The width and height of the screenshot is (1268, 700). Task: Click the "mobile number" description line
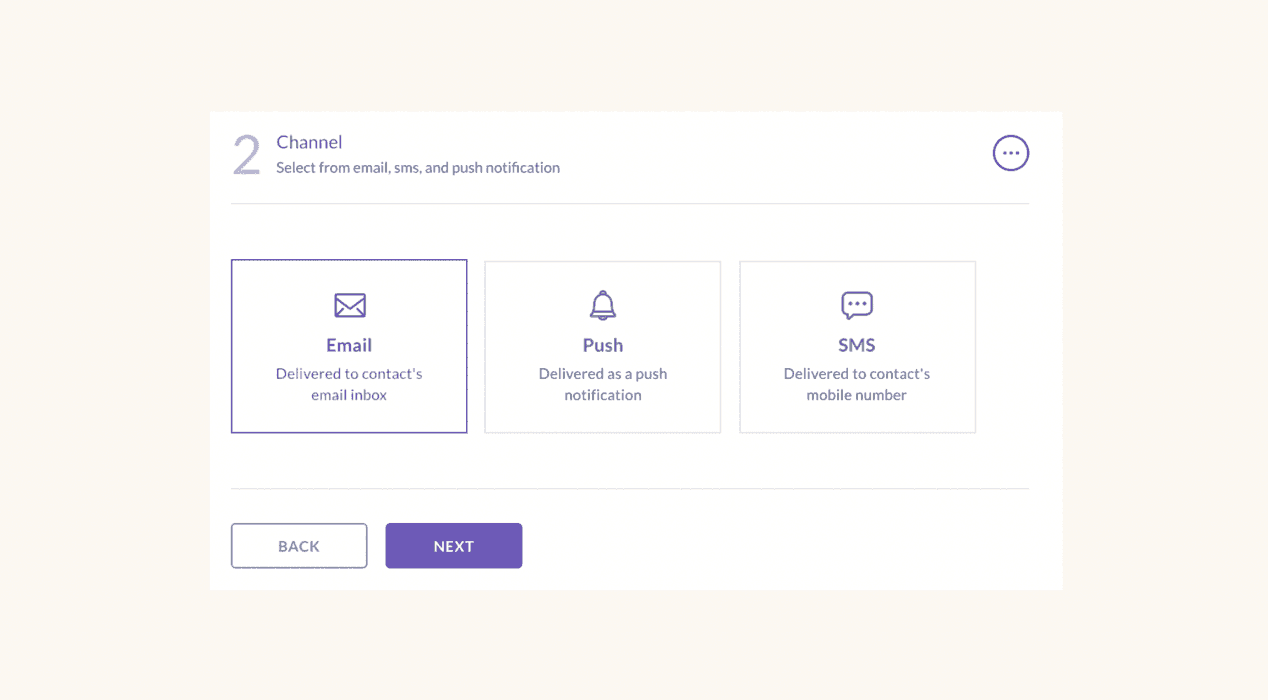[857, 395]
